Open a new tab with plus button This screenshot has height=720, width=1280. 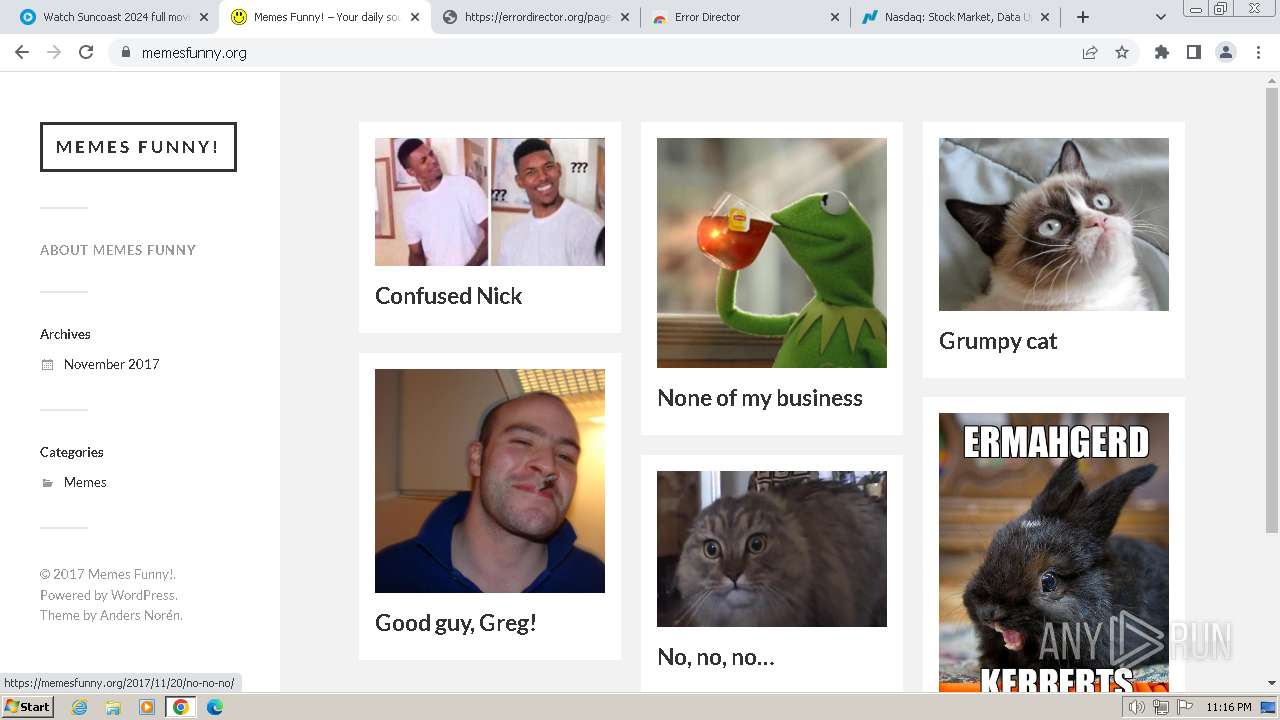click(x=1083, y=17)
